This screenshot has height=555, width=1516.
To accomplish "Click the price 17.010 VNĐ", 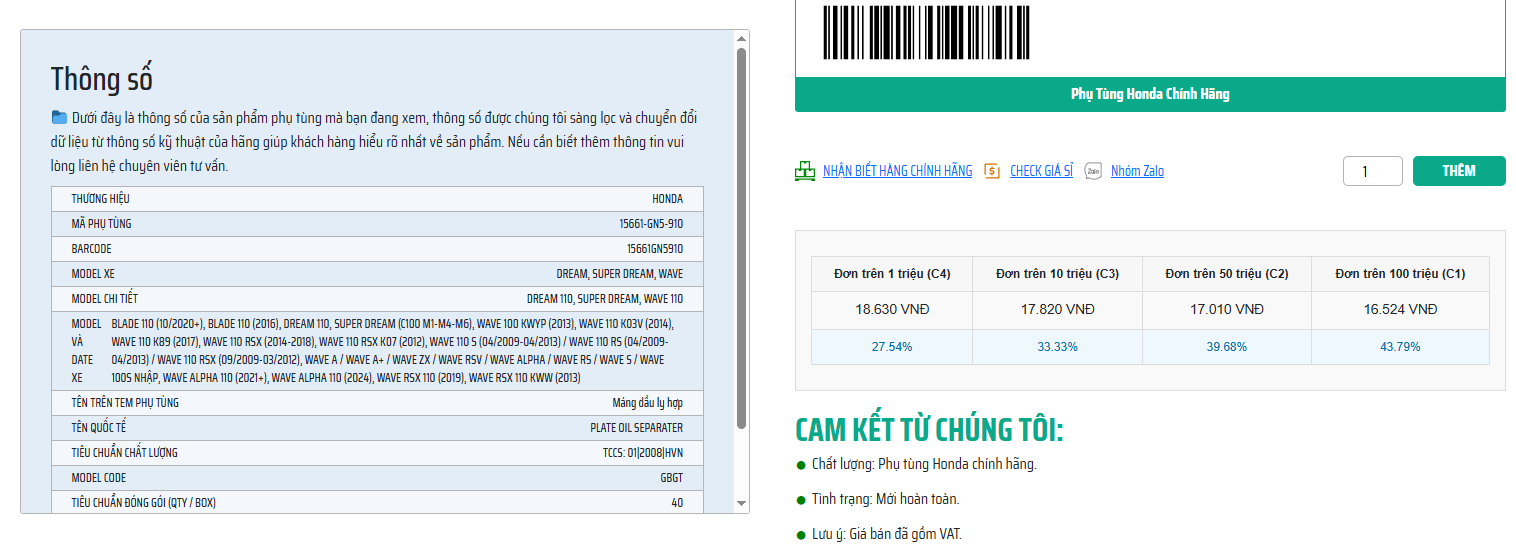I will 1226,310.
